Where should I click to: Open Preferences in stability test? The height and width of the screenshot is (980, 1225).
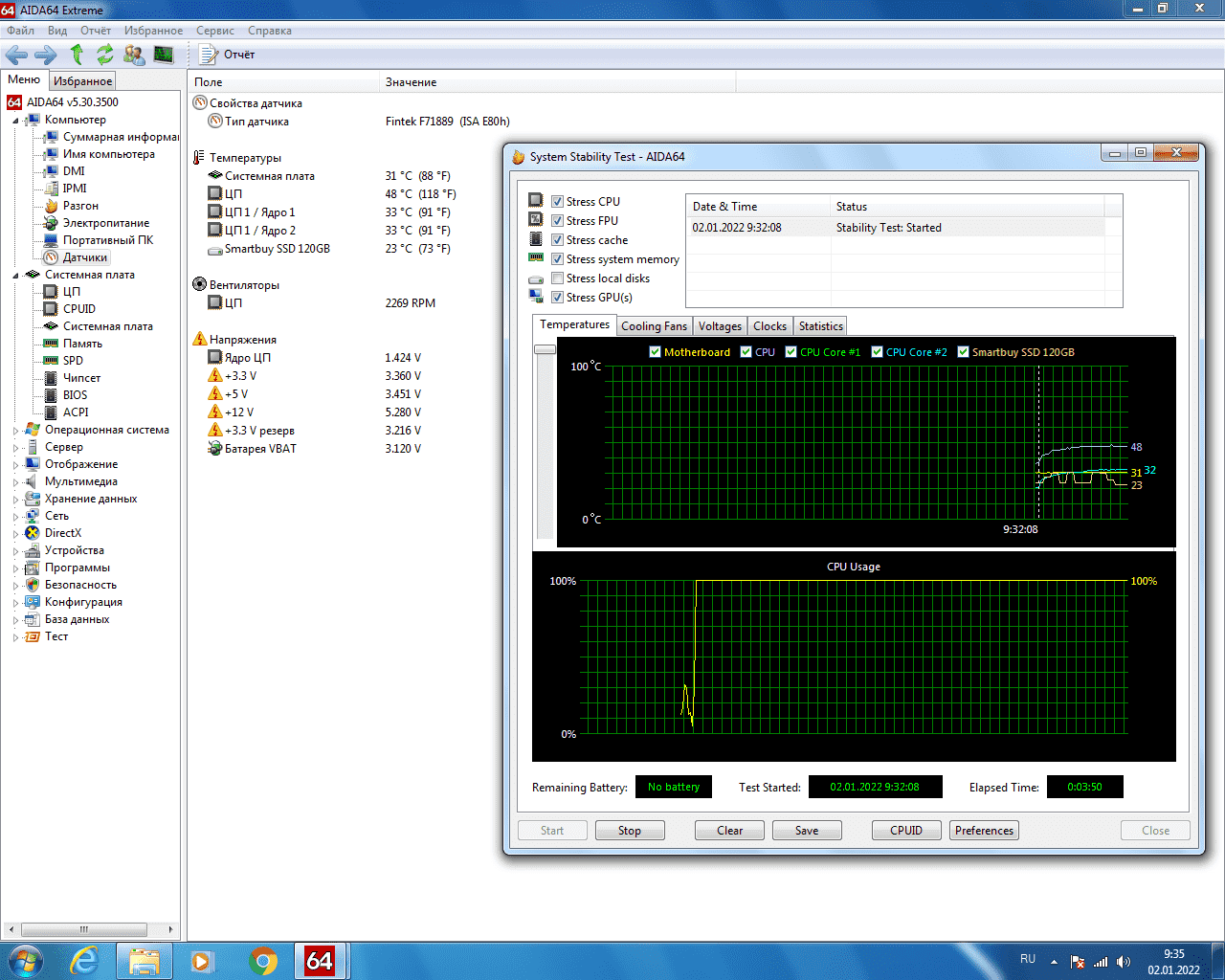click(x=984, y=831)
